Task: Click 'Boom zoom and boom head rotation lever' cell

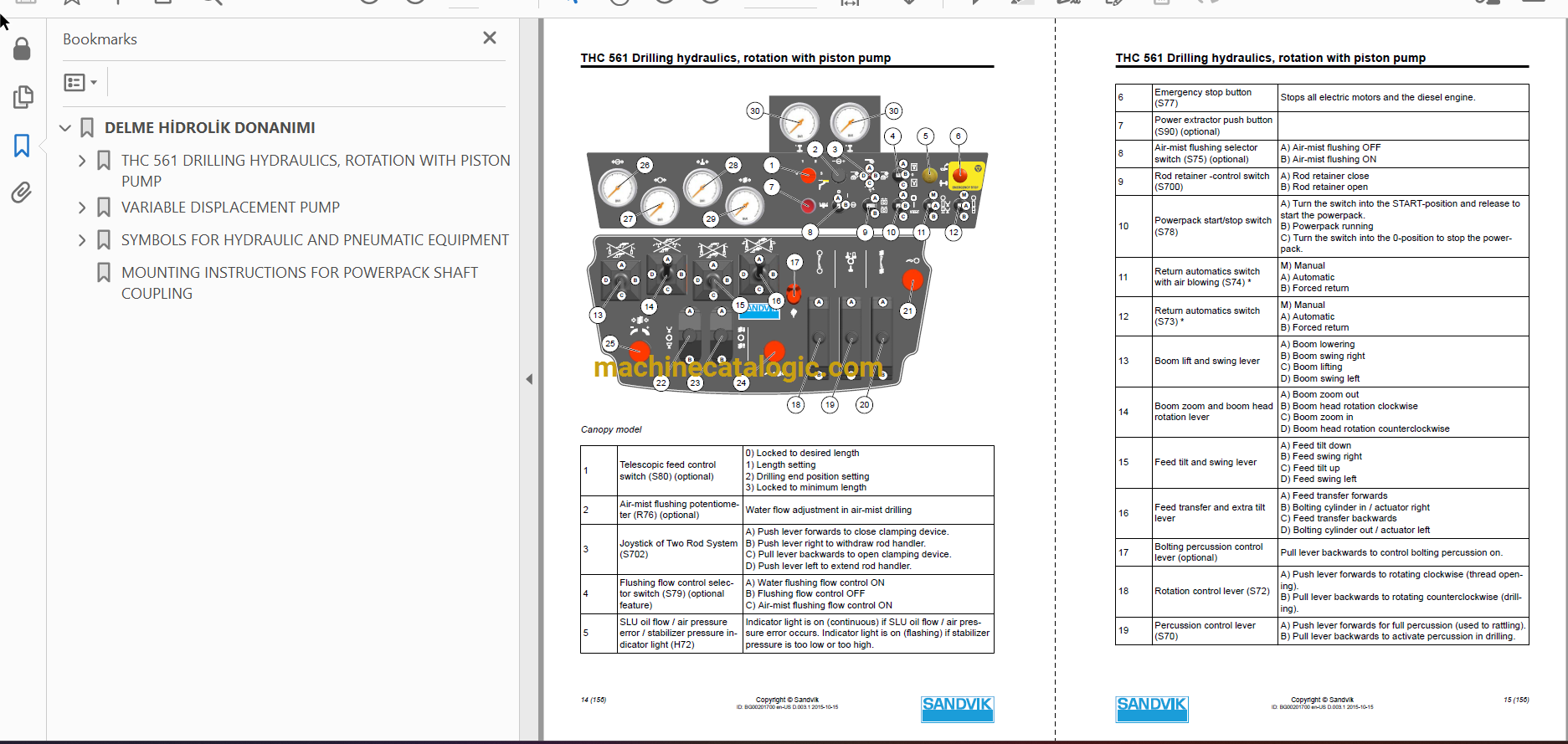Action: (1214, 412)
